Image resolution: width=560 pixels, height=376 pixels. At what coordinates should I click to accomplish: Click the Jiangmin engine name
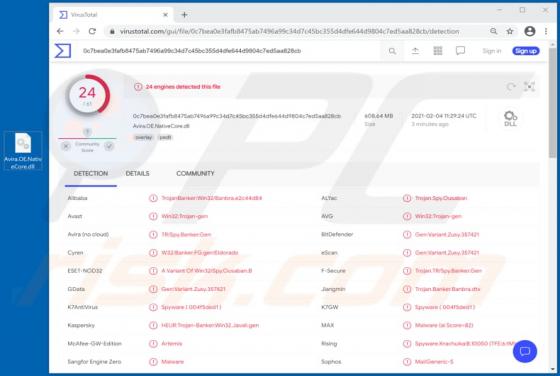click(x=333, y=289)
